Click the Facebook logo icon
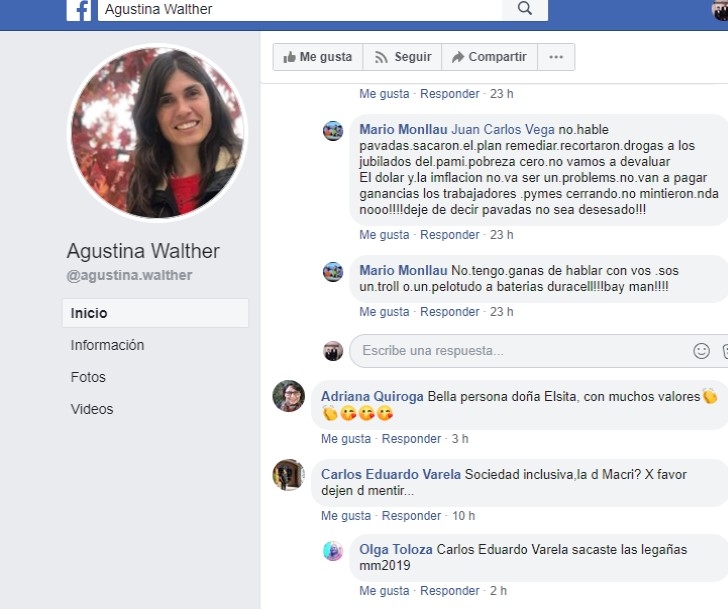 pos(79,10)
